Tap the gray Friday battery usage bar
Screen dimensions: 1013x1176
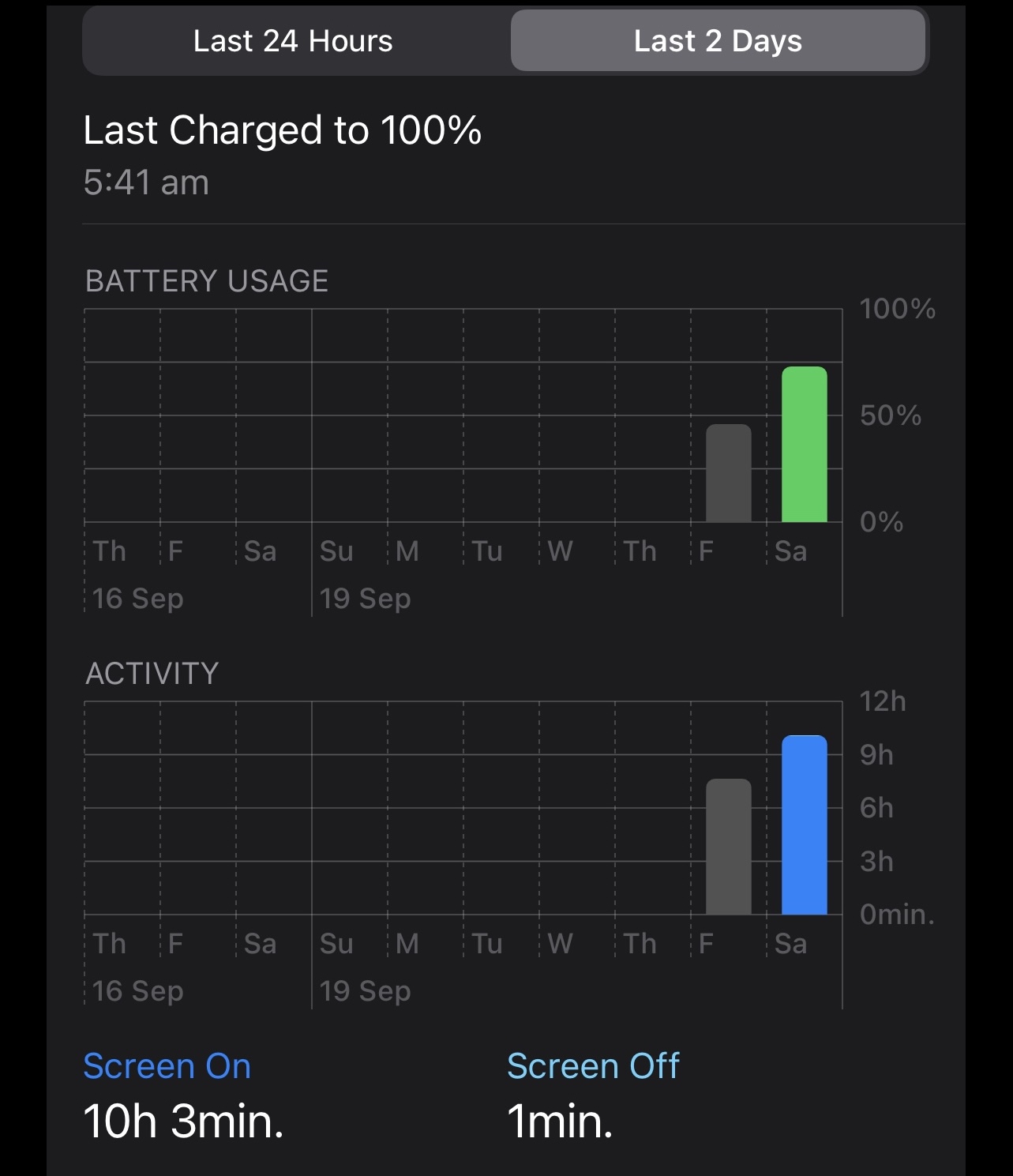[728, 473]
